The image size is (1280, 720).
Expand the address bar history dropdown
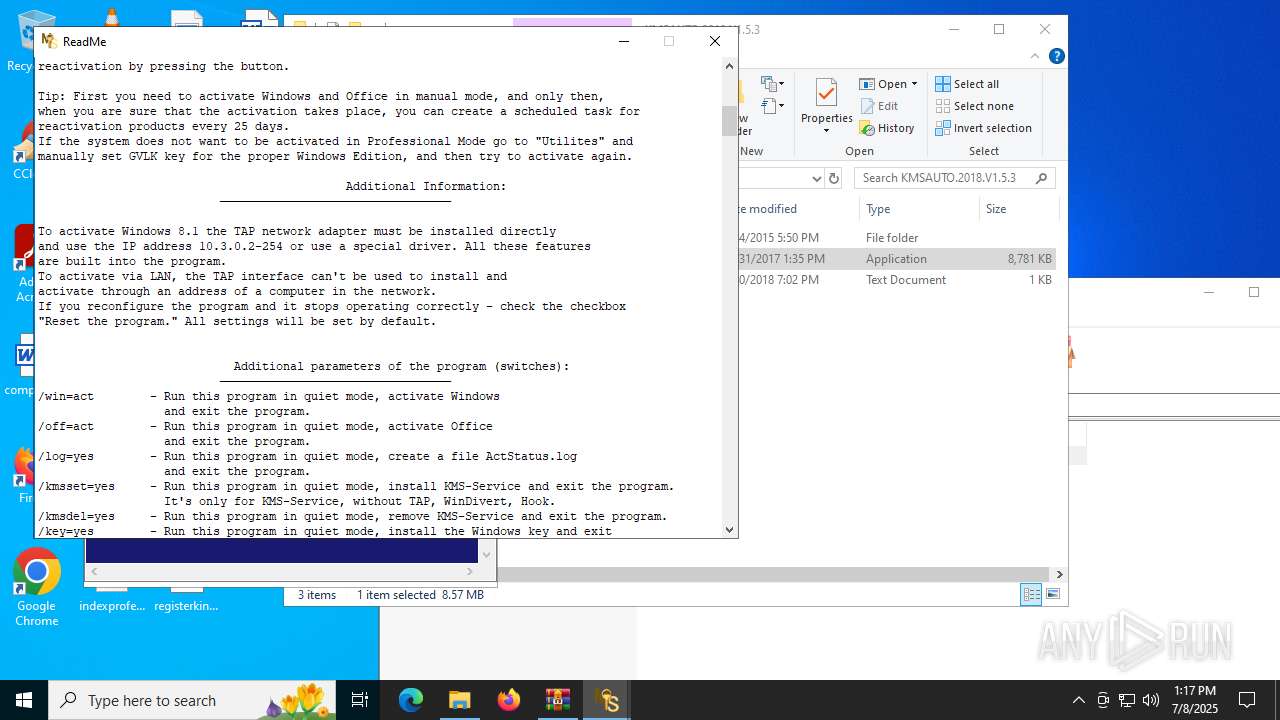point(816,178)
